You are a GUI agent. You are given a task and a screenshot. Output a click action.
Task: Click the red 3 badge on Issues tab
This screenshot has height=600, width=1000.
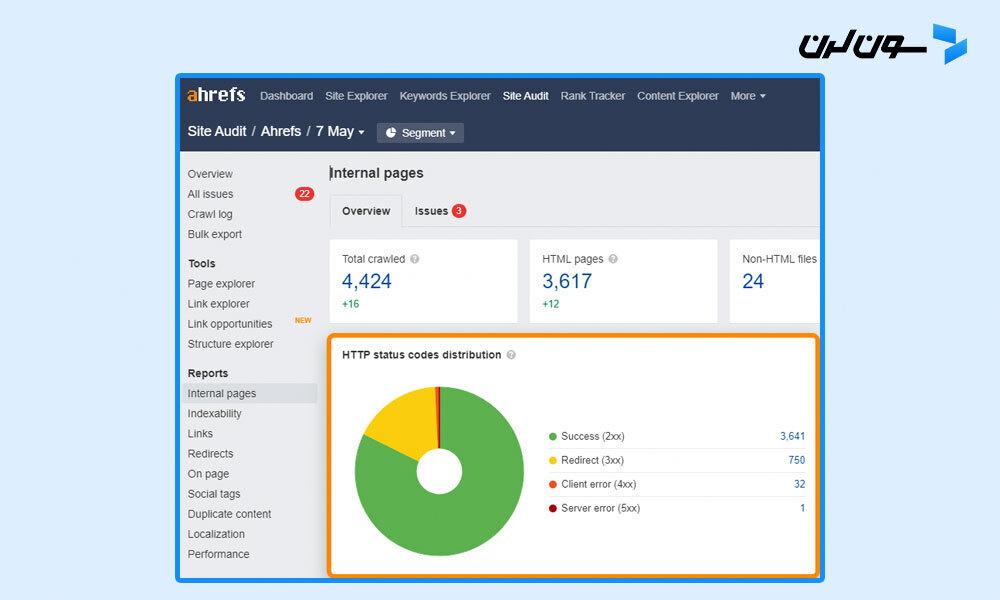[459, 211]
